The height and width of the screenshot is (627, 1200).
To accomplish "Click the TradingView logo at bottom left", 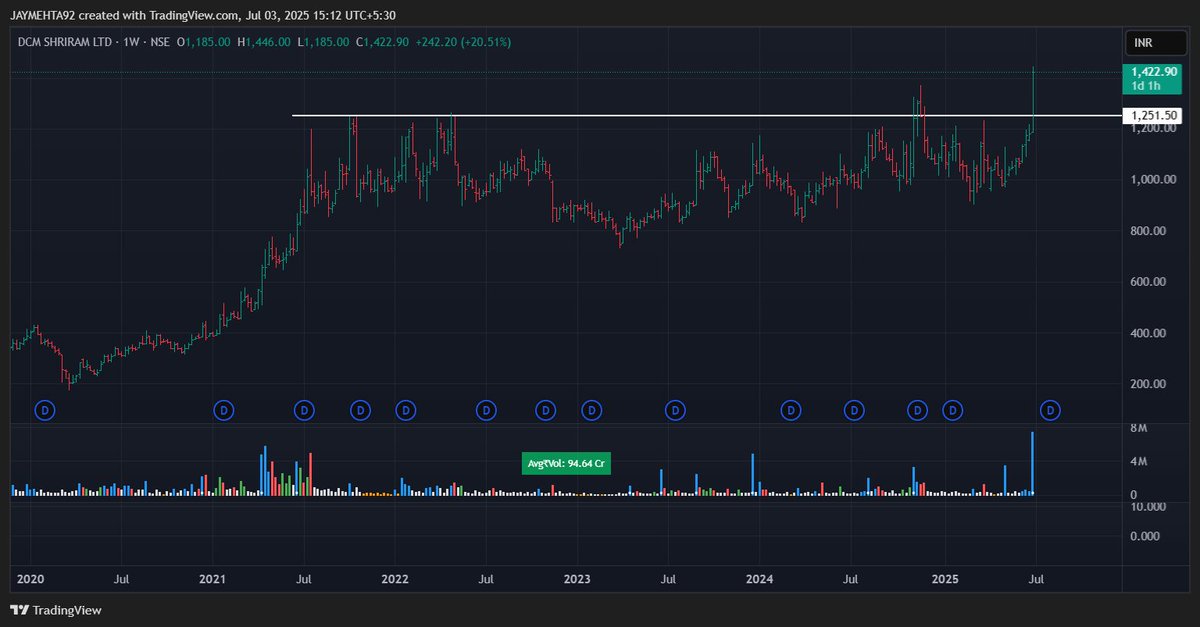I will pyautogui.click(x=56, y=610).
